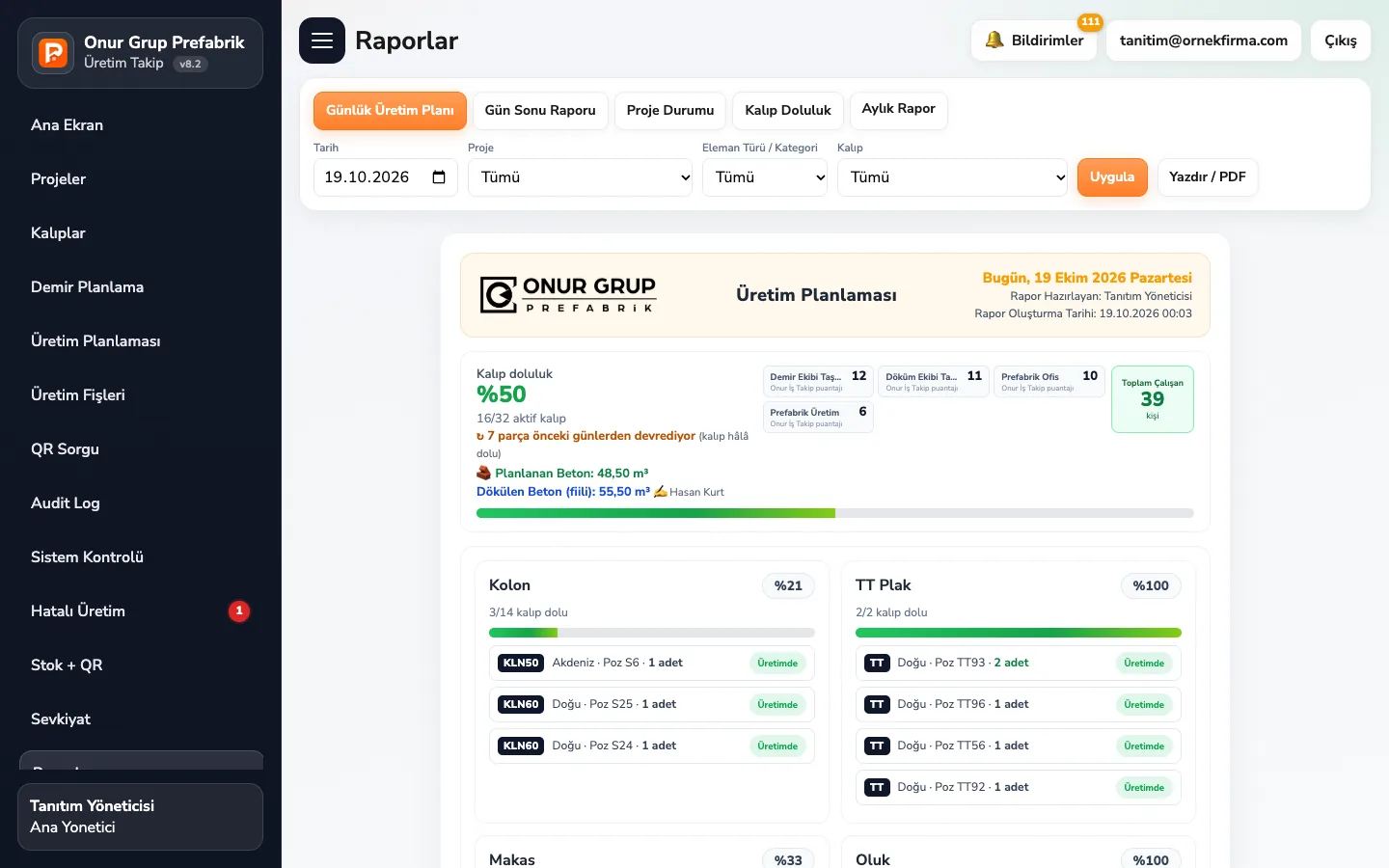This screenshot has width=1389, height=868.
Task: Toggle the hamburger menu button
Action: pos(322,41)
